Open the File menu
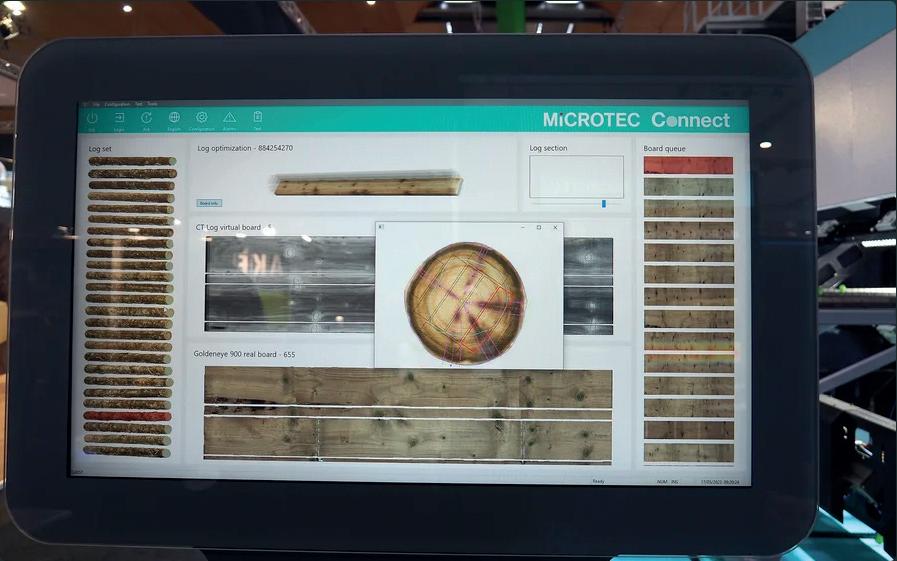The height and width of the screenshot is (561, 897). point(96,105)
